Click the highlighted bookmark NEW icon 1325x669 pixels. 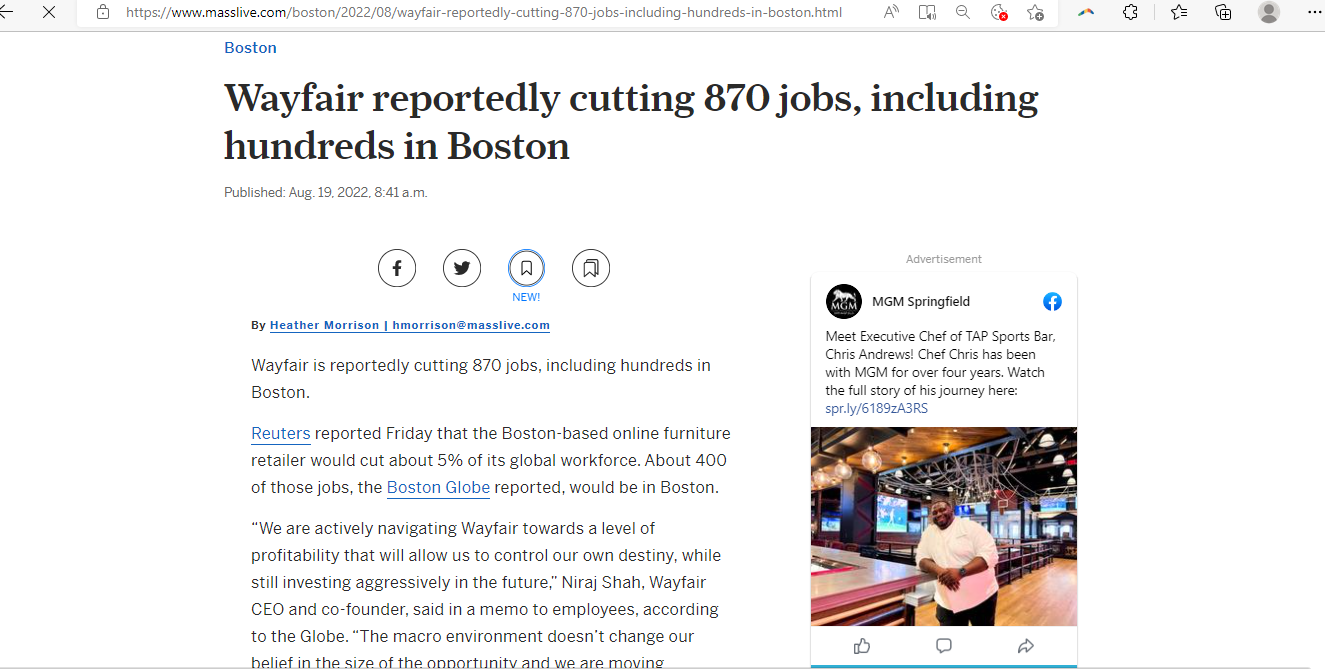click(x=526, y=268)
